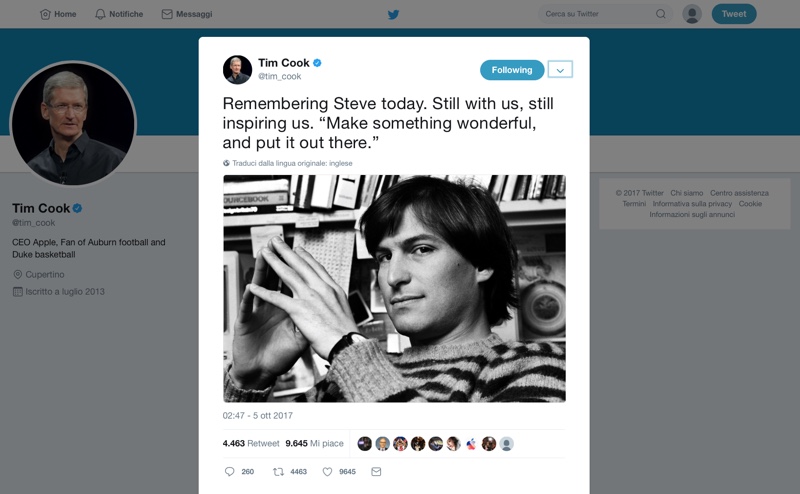Viewport: 800px width, 494px height.
Task: Expand the tweet options chevron dropdown
Action: (561, 70)
